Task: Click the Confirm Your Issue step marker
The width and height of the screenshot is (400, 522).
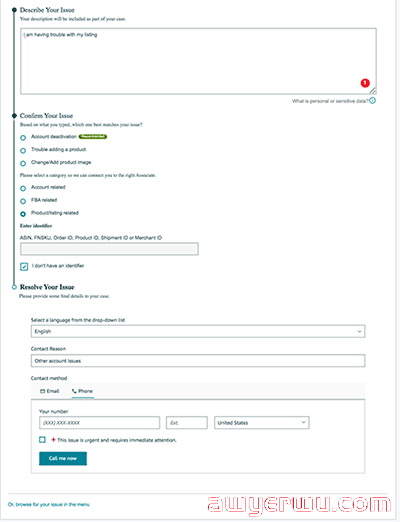Action: tap(14, 116)
